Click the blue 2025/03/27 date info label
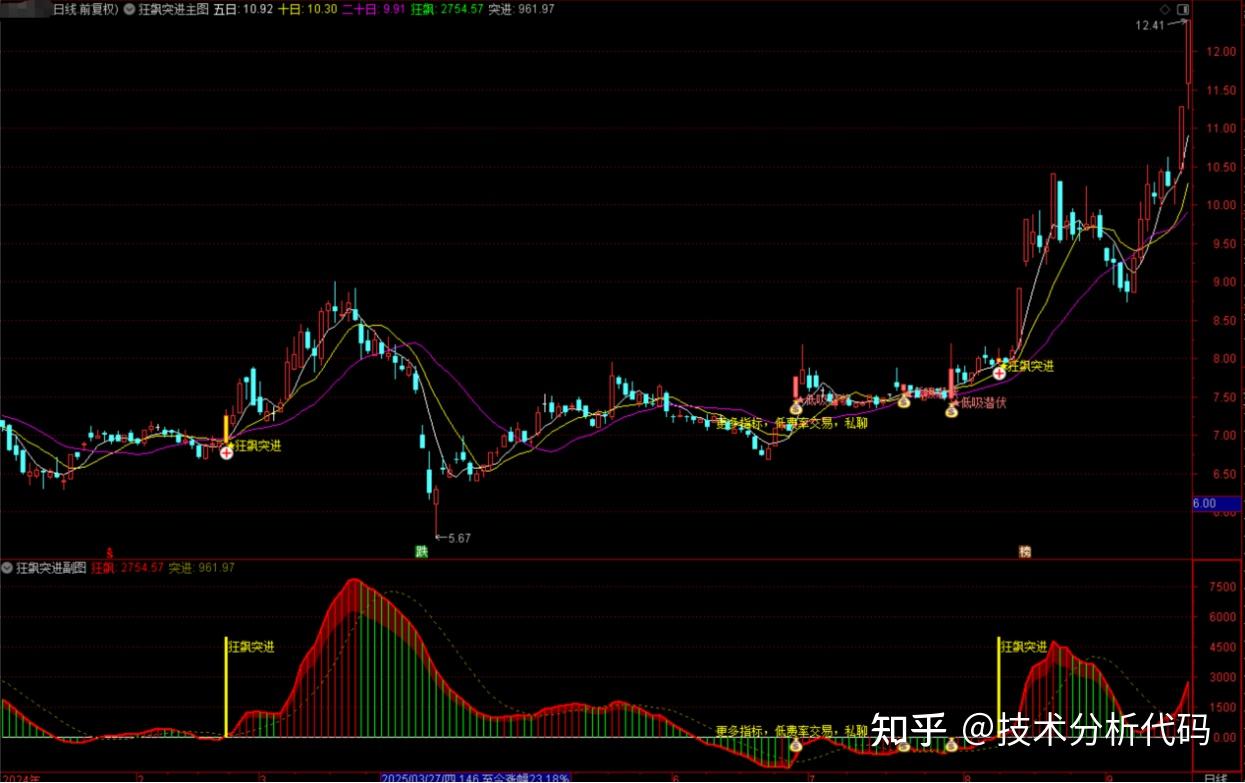 (x=475, y=777)
